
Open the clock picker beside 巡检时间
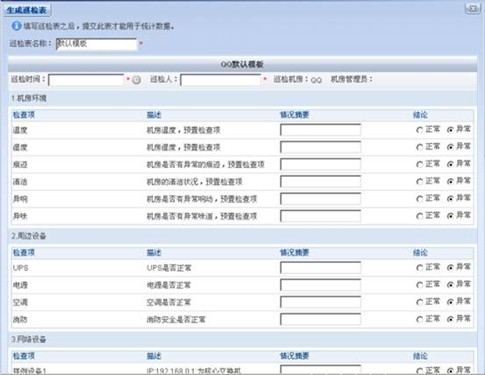[136, 80]
